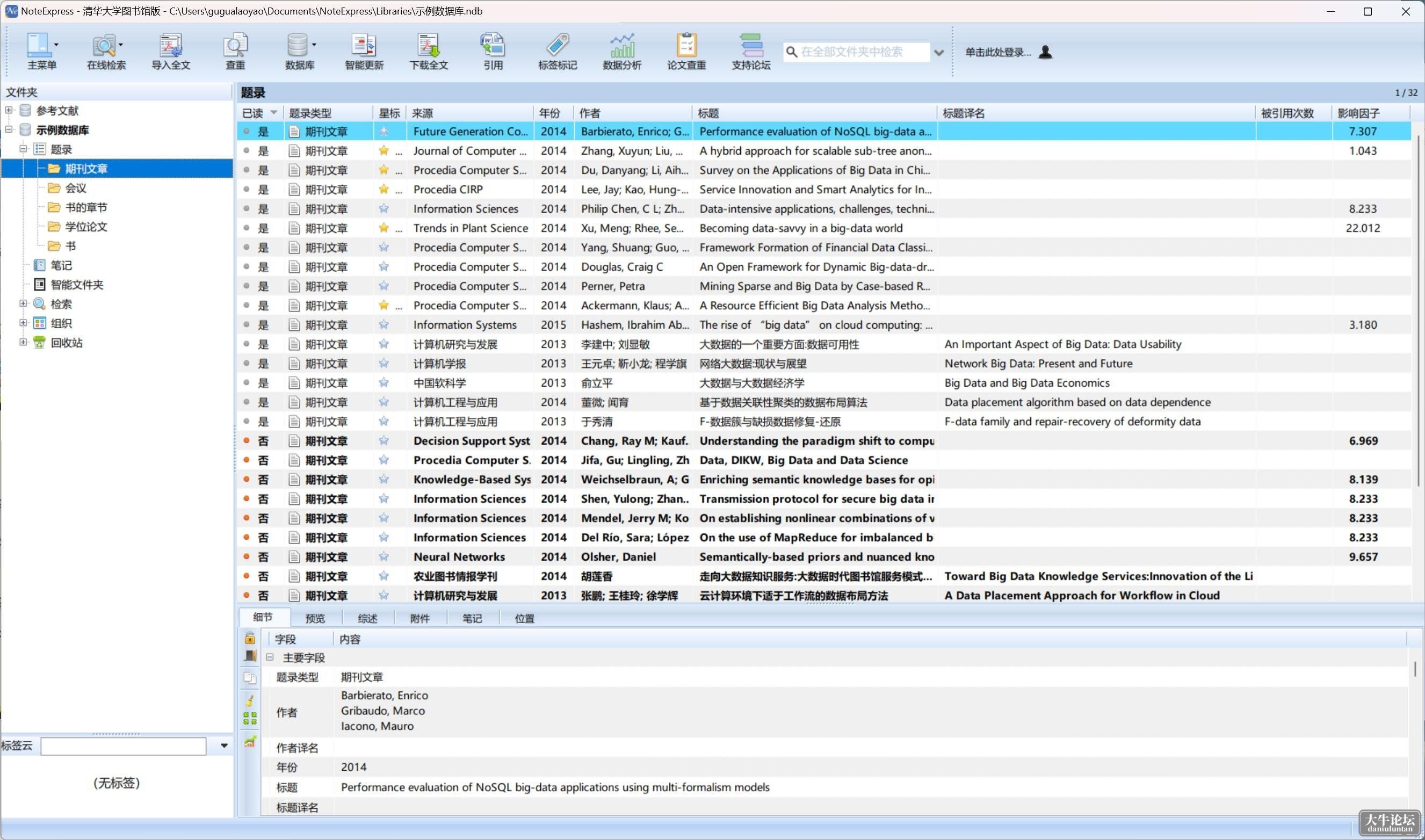Open the 在线检索 online search tool

(x=106, y=52)
